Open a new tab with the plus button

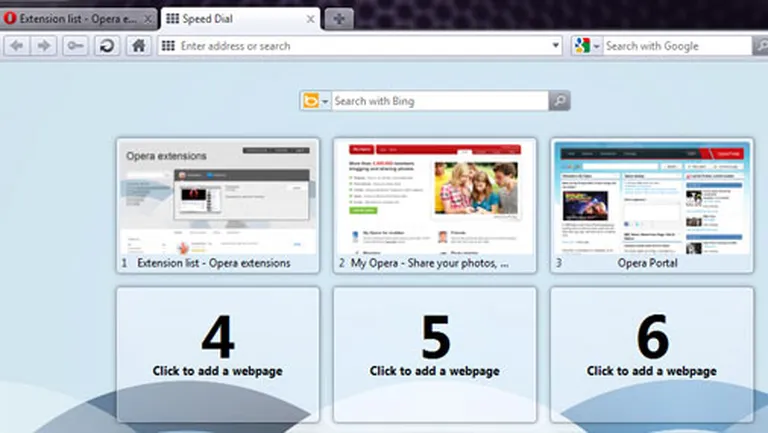[339, 19]
